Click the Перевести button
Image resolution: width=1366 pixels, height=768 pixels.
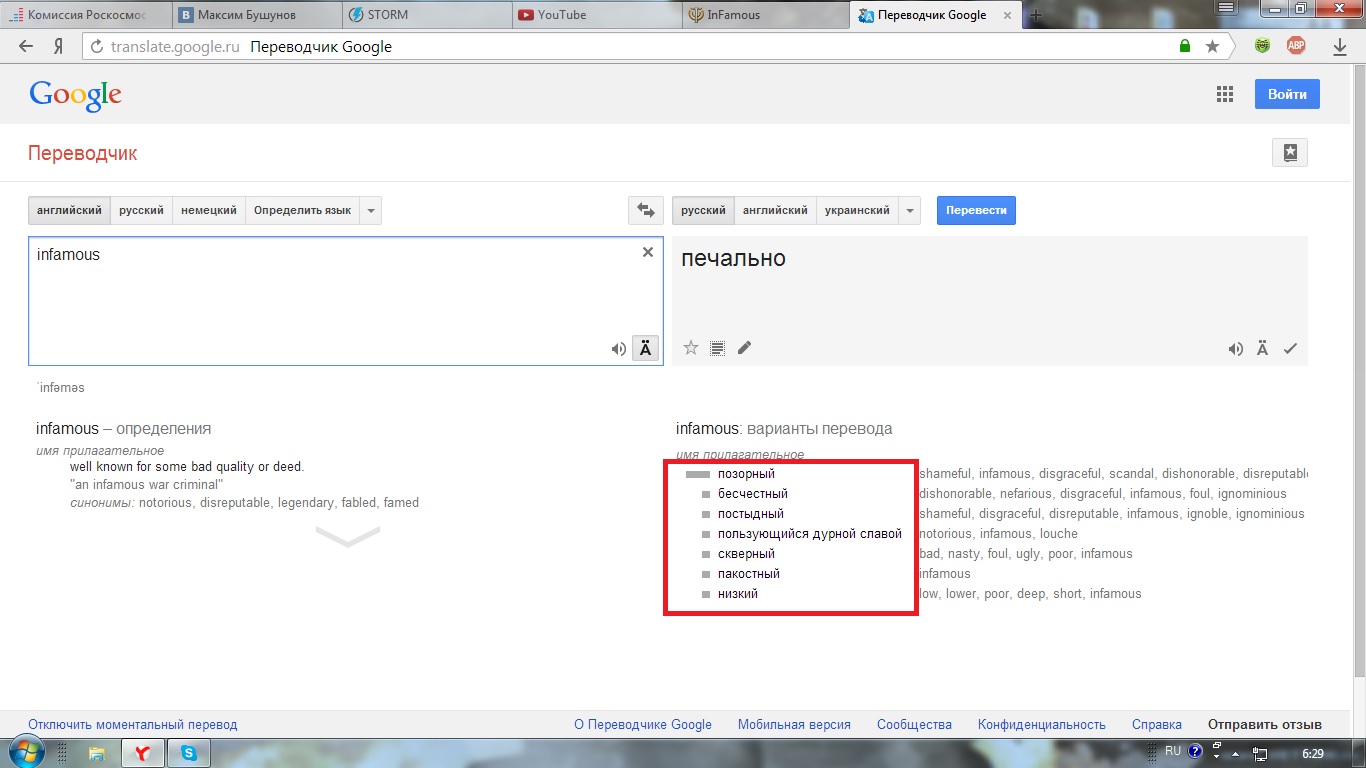coord(976,211)
